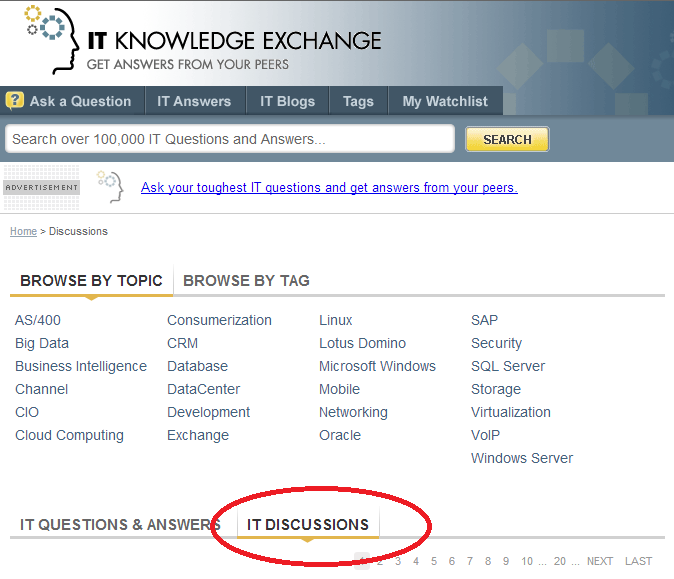Open the IT Blogs menu item
674x579 pixels.
tap(288, 101)
